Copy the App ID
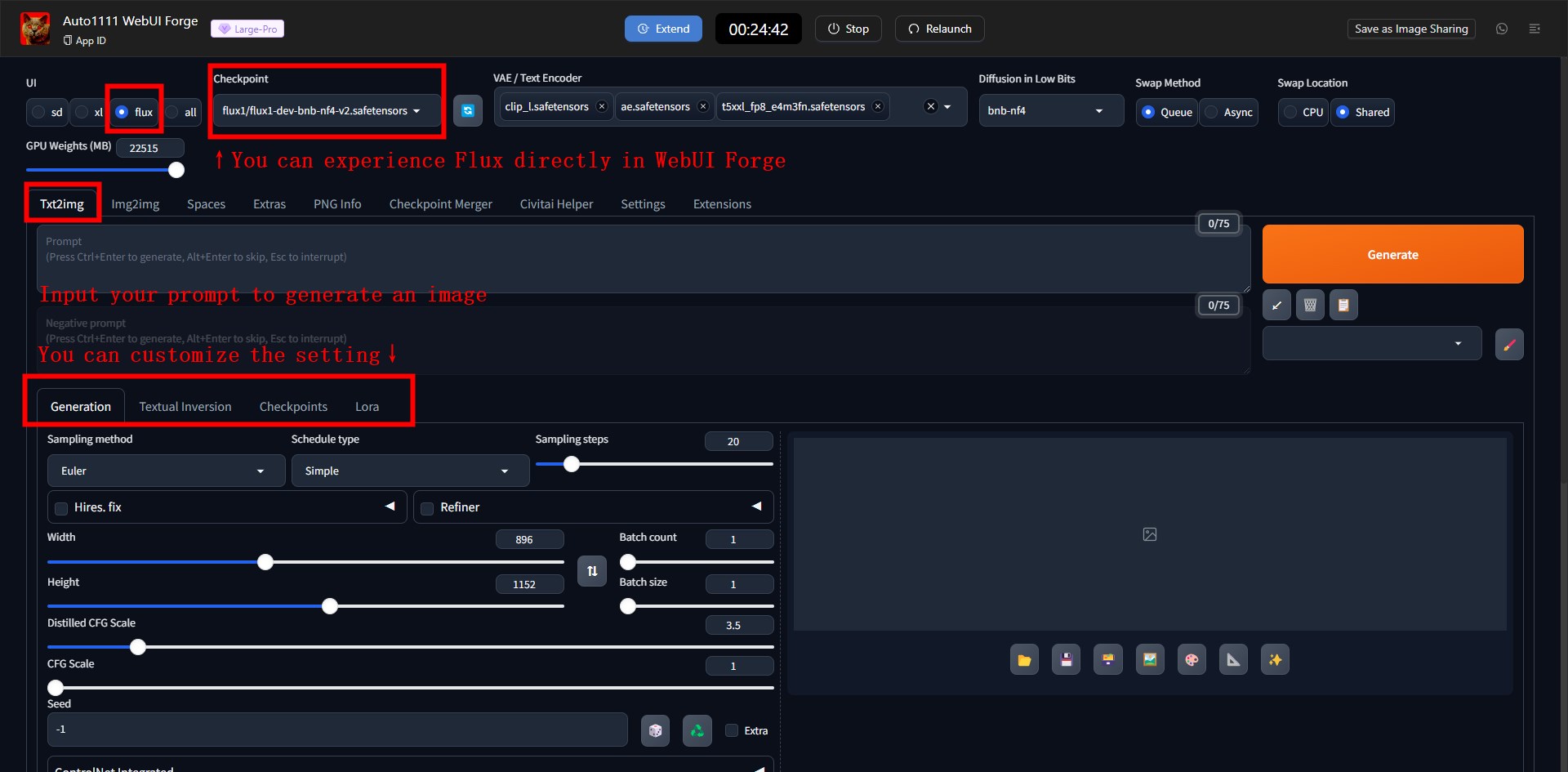The height and width of the screenshot is (772, 1568). coord(84,41)
